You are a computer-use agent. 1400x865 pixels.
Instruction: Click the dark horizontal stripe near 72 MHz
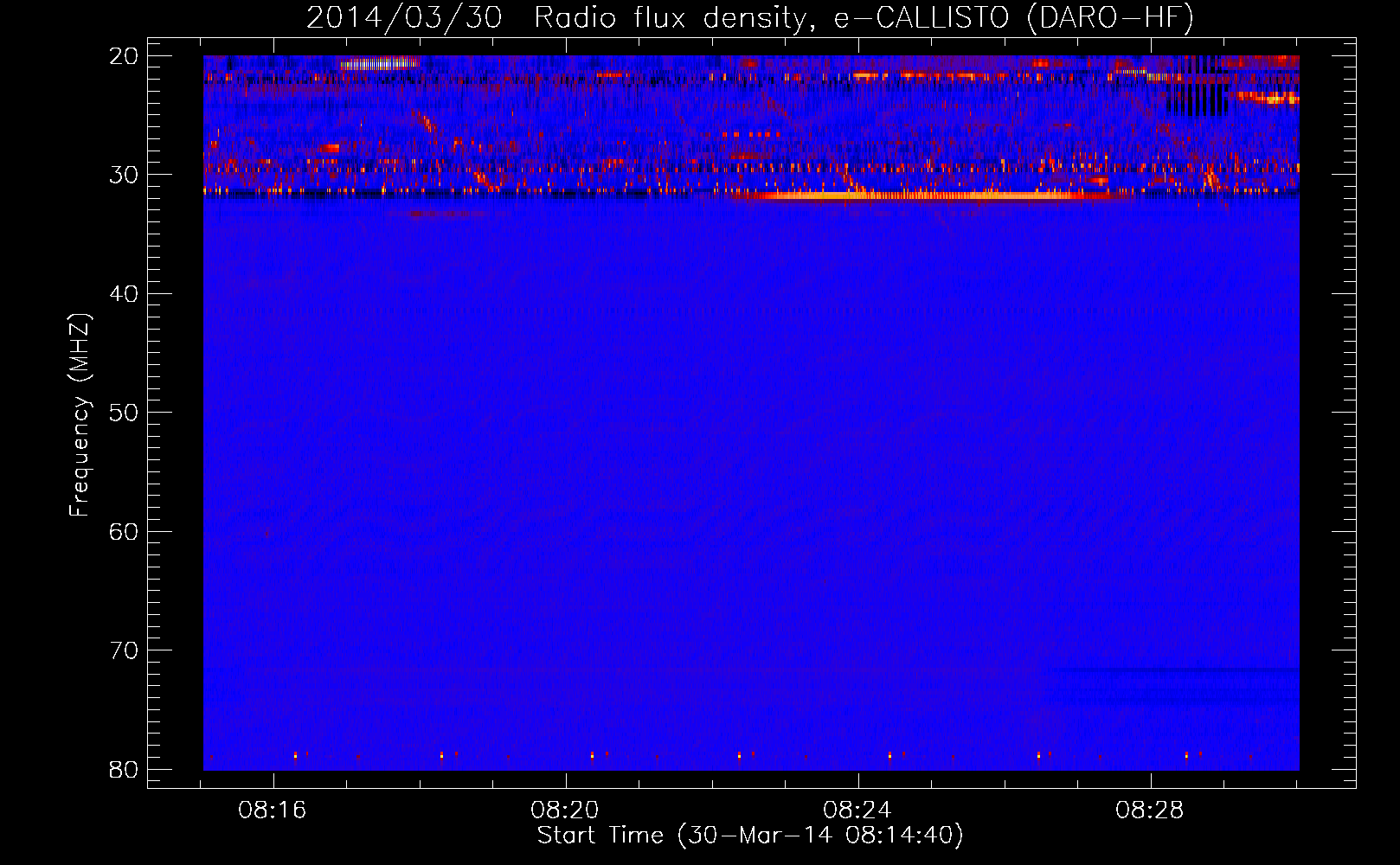[x=1174, y=669]
